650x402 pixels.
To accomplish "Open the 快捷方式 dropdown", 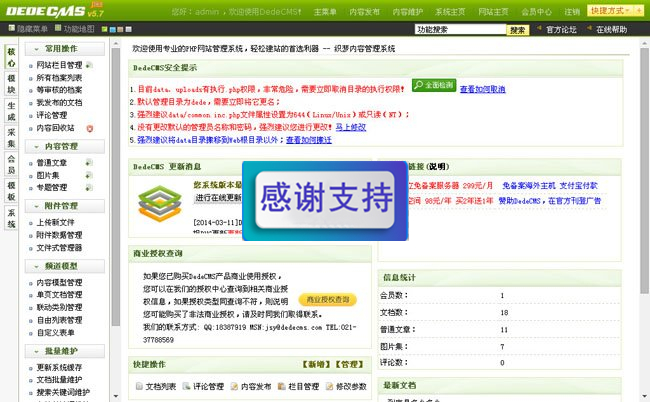I will (x=611, y=10).
